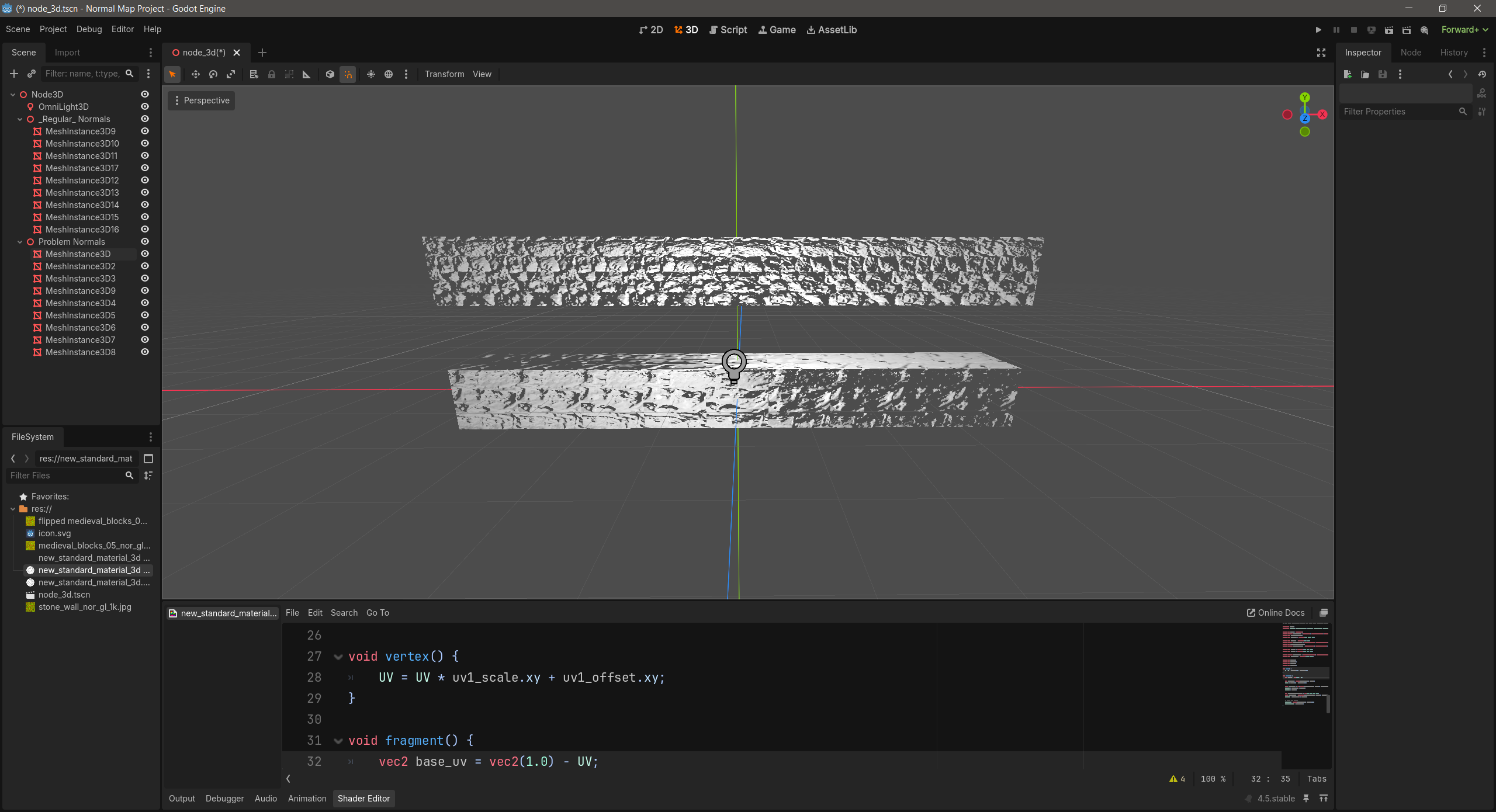This screenshot has width=1496, height=812.
Task: Run the project with play button
Action: click(x=1318, y=30)
